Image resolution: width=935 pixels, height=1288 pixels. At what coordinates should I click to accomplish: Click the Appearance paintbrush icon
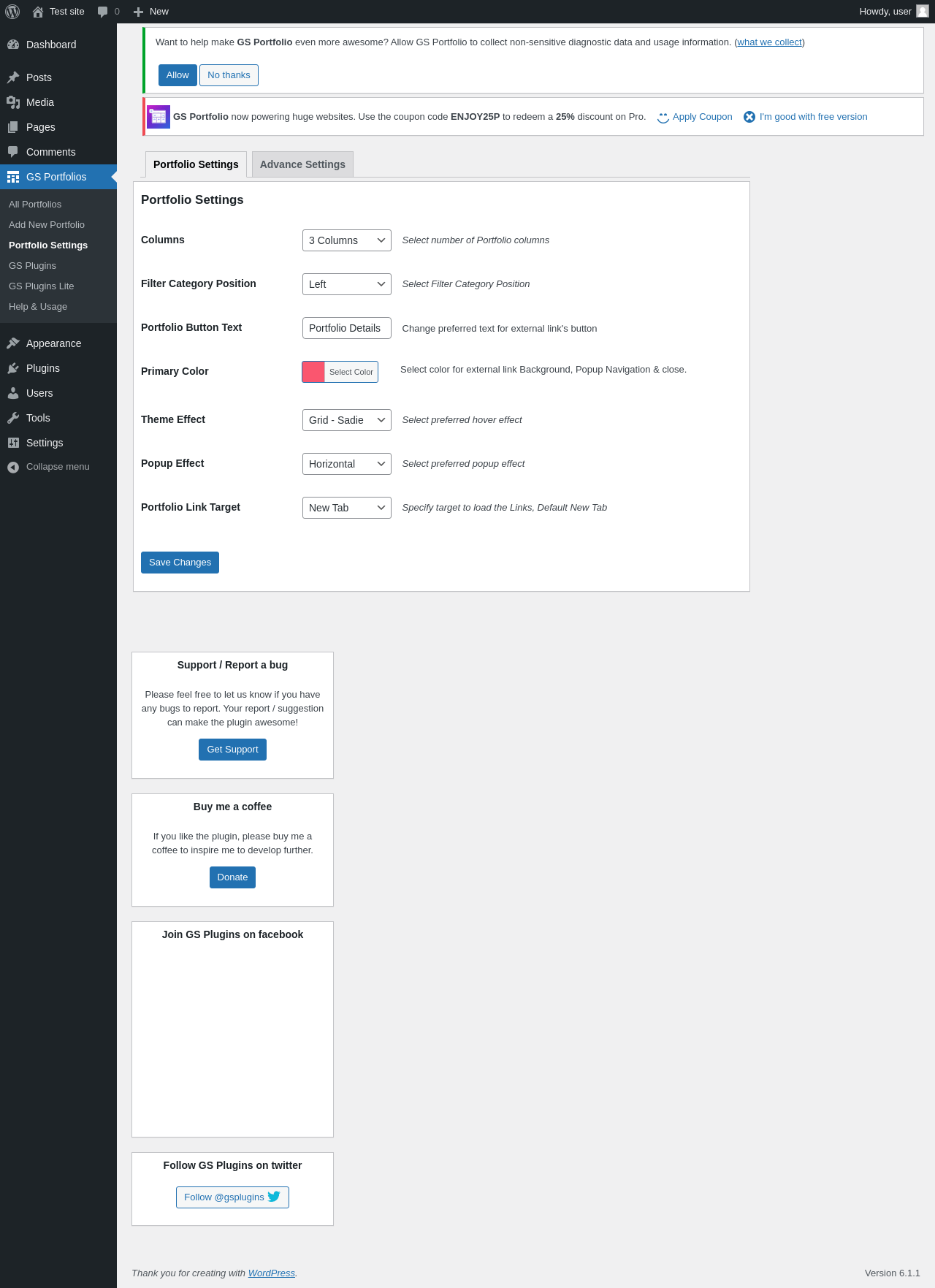pyautogui.click(x=13, y=343)
